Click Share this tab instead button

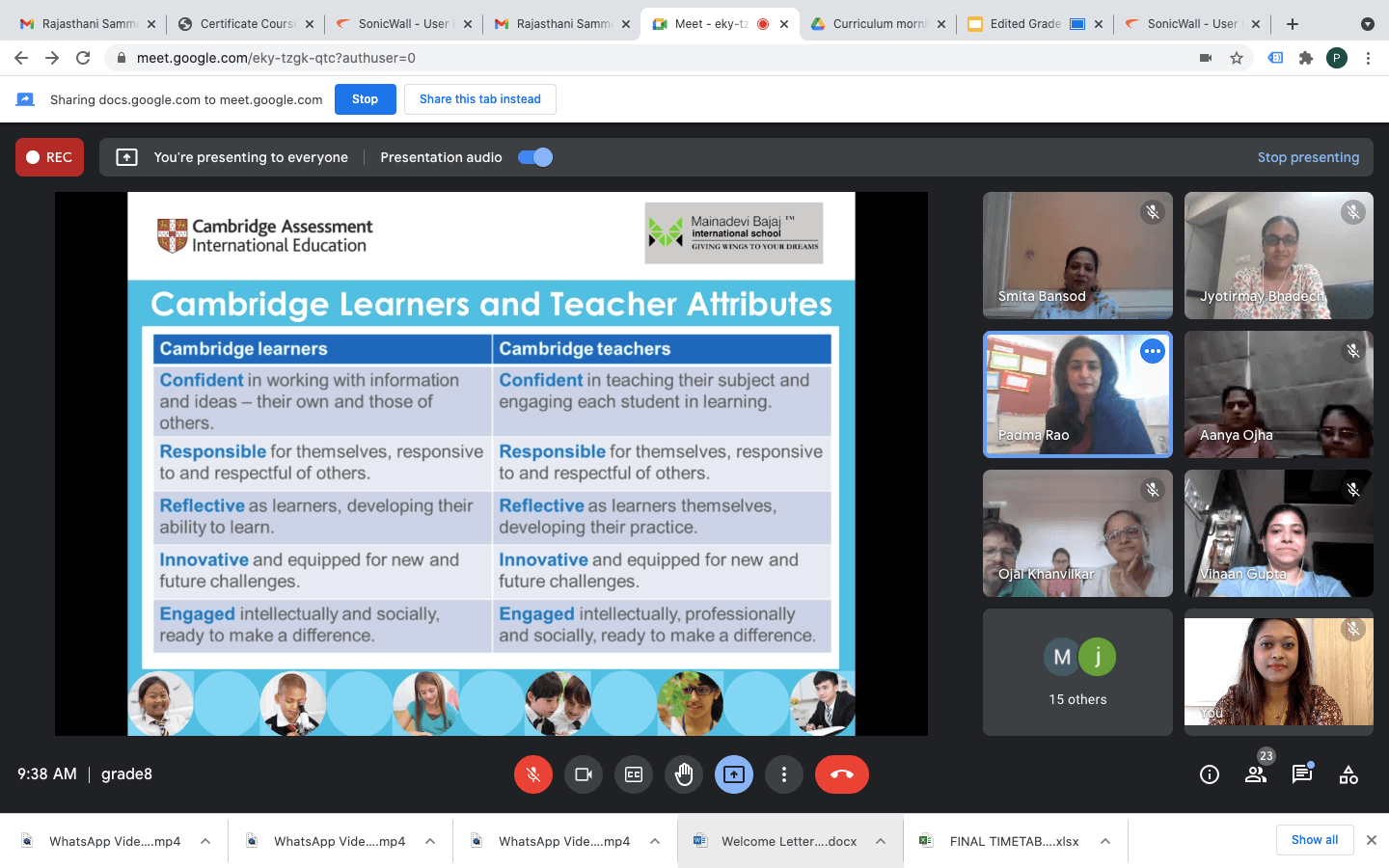pos(480,99)
